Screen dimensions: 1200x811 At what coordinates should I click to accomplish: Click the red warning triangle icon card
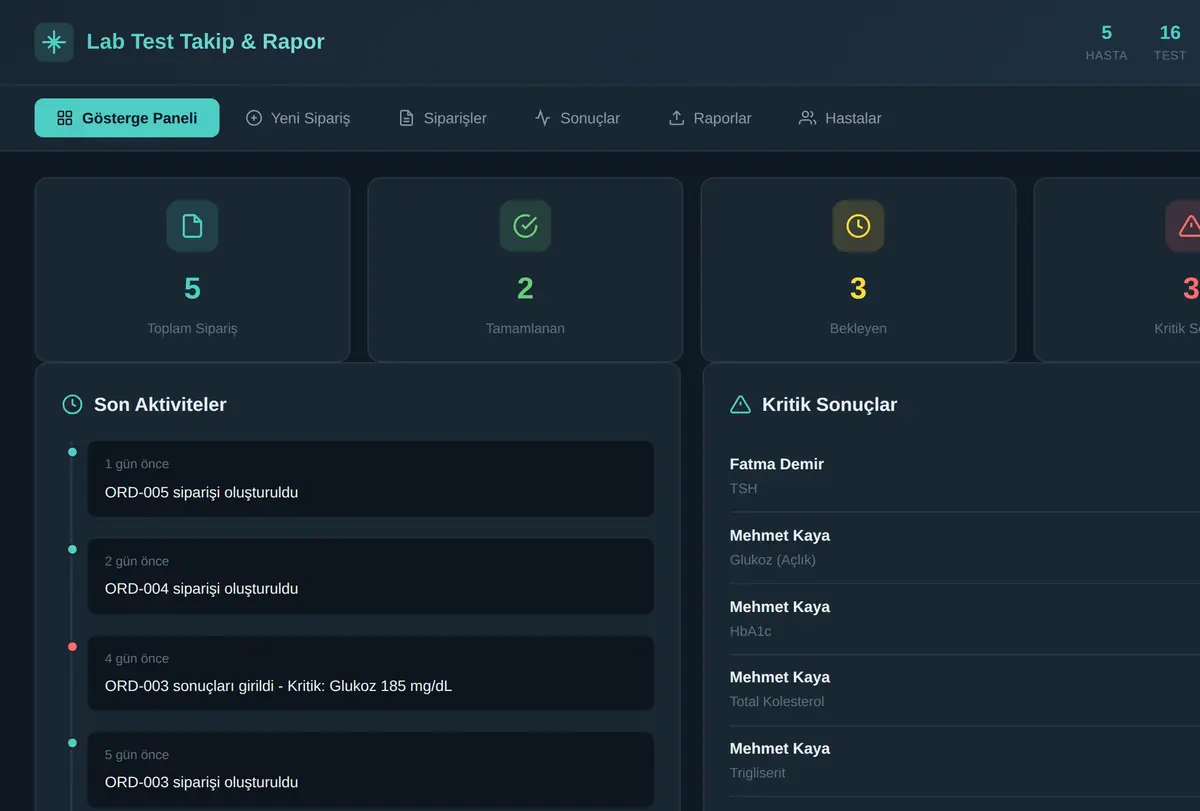click(x=1185, y=226)
